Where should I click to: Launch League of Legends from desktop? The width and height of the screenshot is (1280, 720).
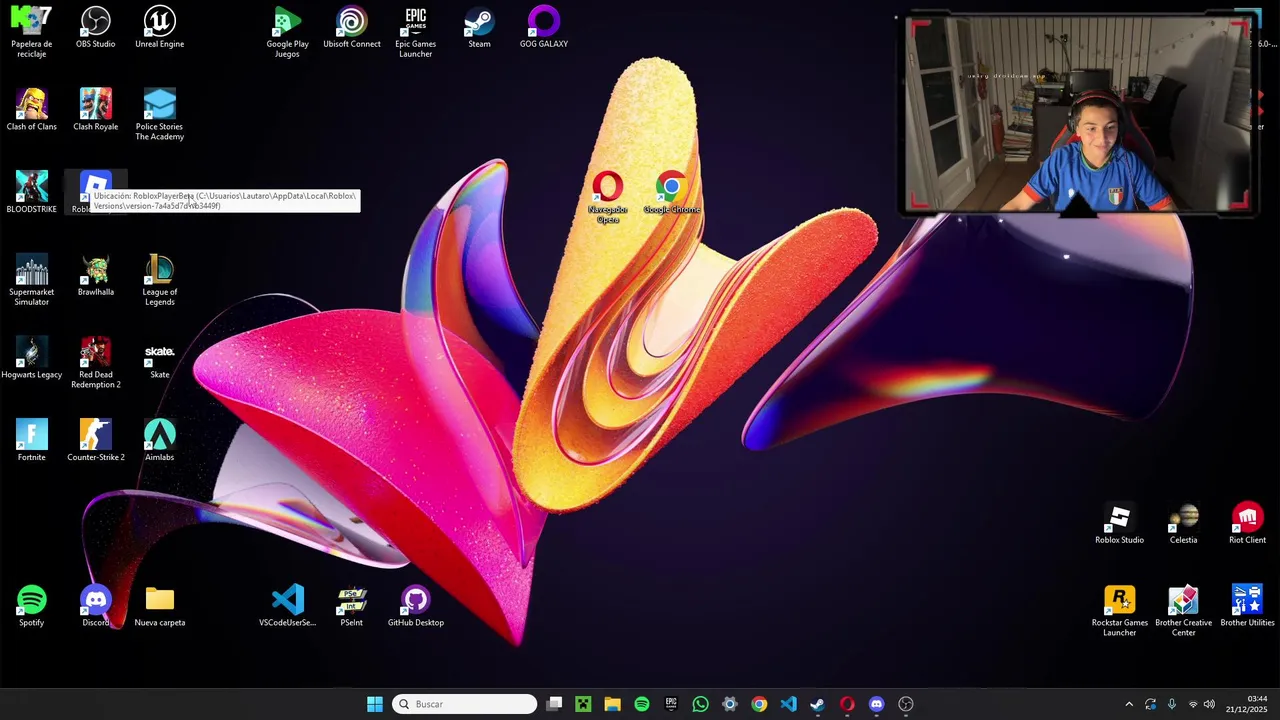(160, 280)
